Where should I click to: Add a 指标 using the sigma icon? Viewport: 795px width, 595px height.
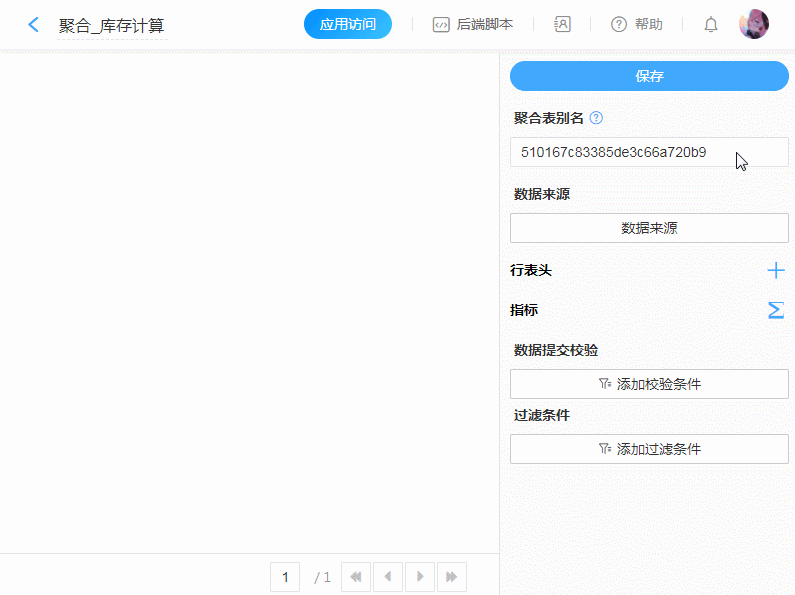[x=776, y=311]
